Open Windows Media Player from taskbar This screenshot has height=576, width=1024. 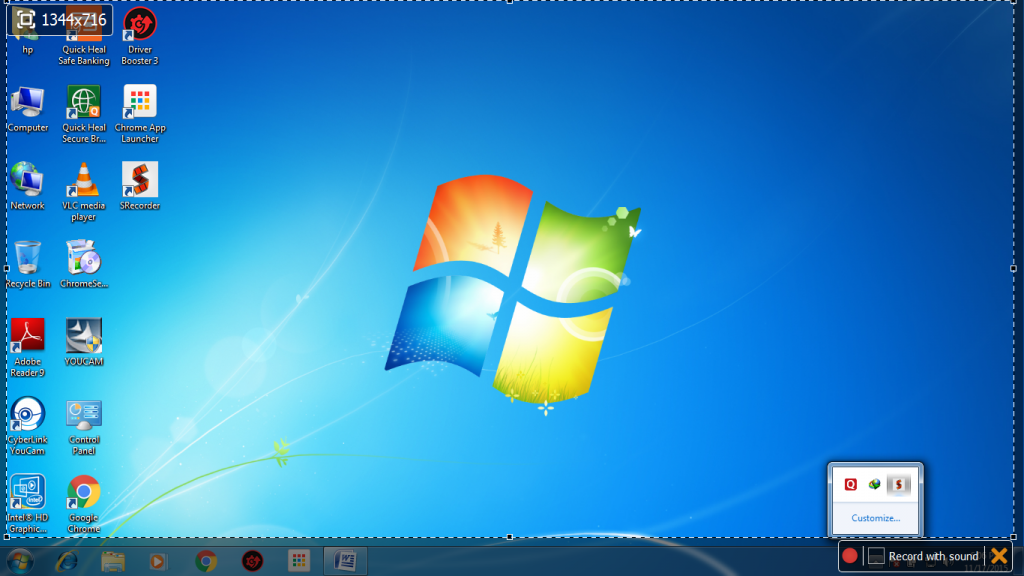pyautogui.click(x=159, y=560)
